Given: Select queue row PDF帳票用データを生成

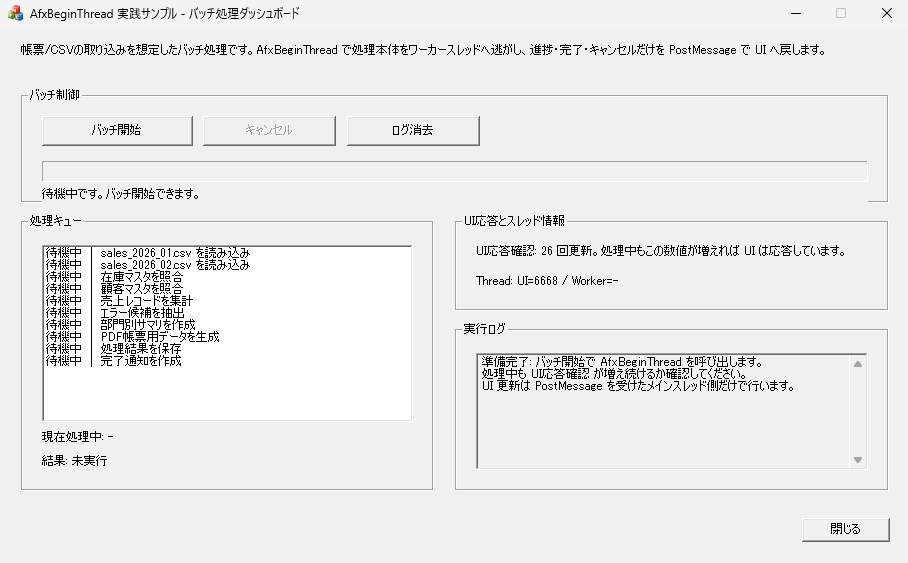Looking at the screenshot, I should (227, 337).
